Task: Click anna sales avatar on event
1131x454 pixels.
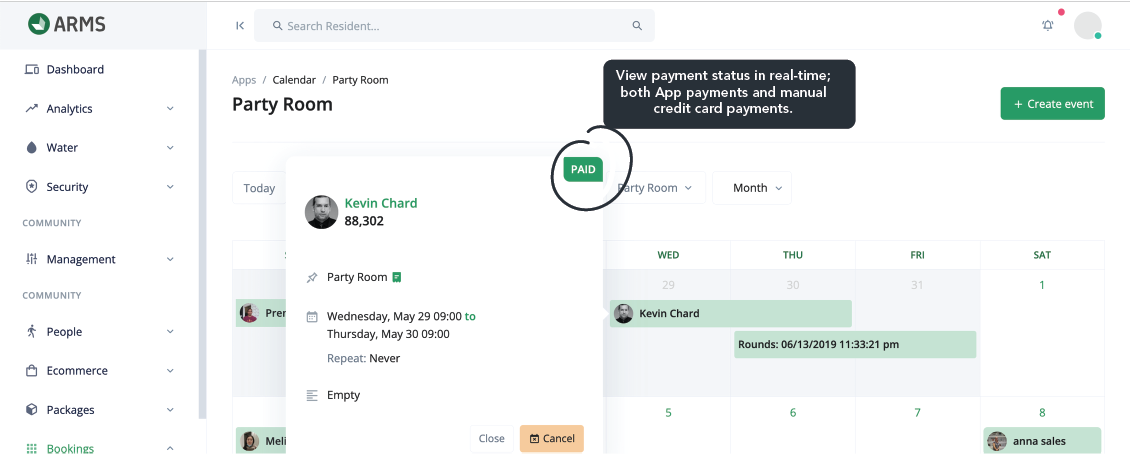Action: (x=997, y=441)
